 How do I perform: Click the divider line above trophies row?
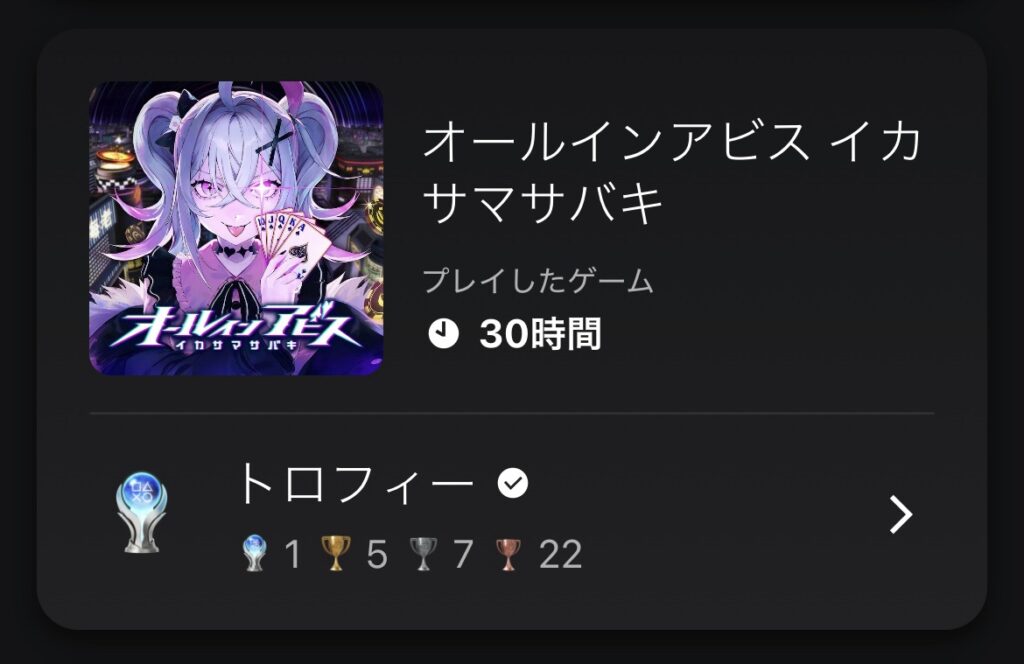click(512, 413)
